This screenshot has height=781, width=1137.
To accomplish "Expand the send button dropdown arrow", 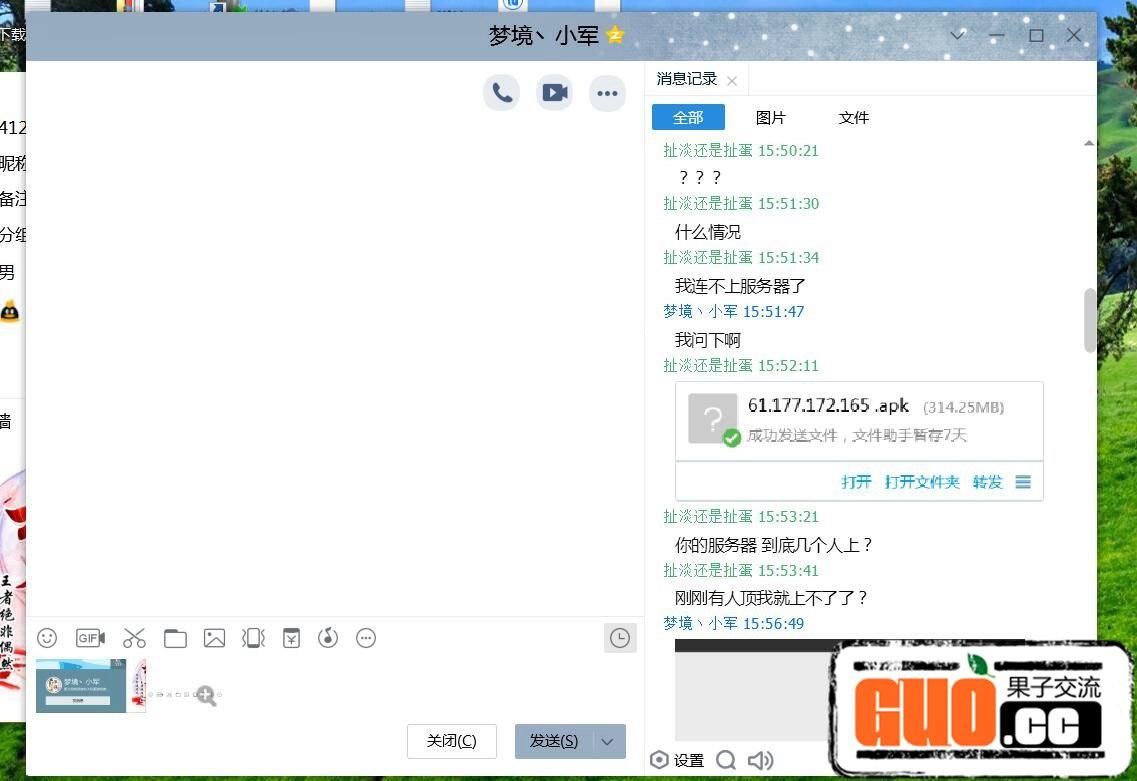I will tap(607, 741).
